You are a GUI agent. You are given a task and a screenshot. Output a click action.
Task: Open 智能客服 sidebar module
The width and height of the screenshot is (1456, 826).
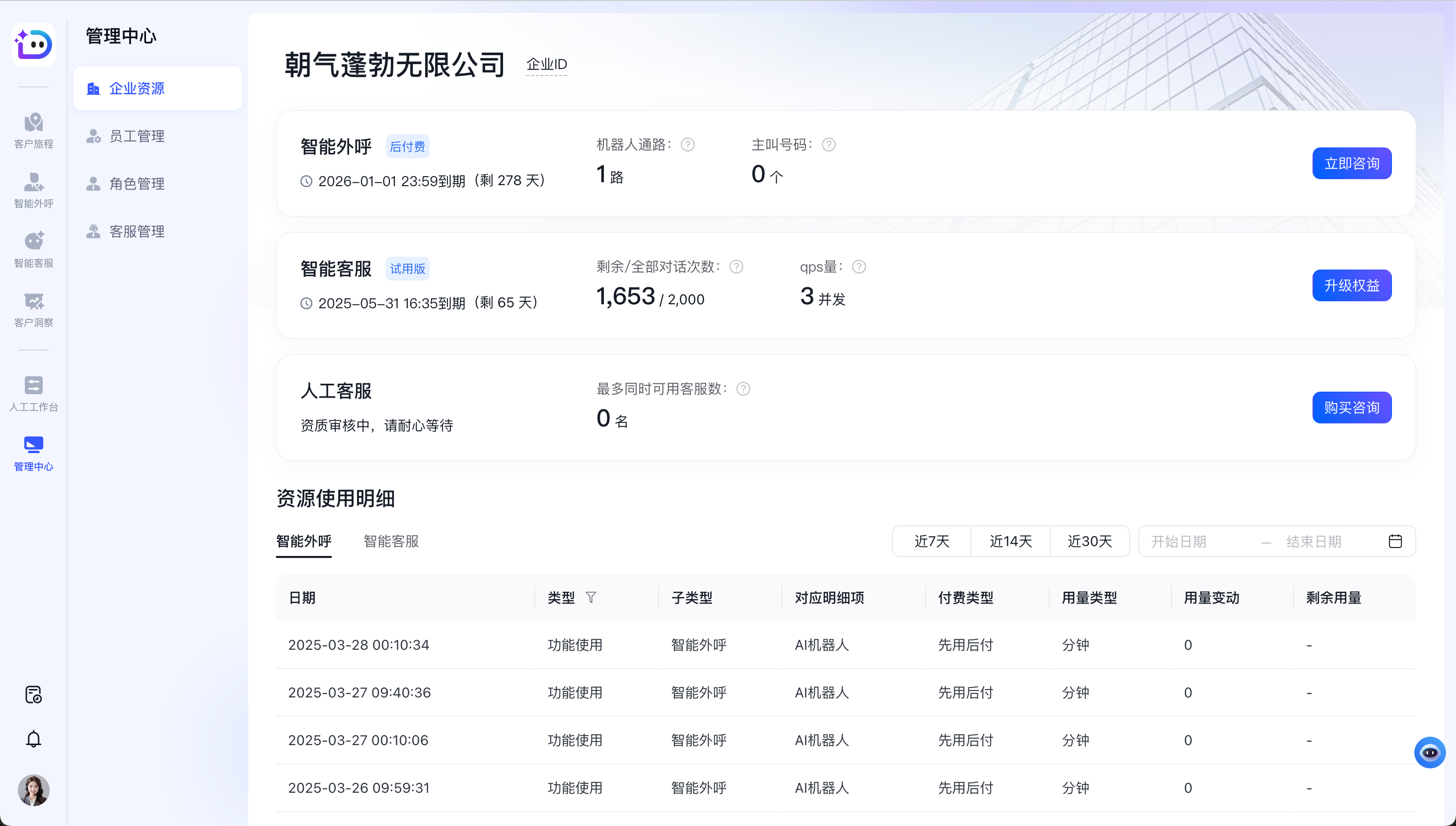[x=33, y=250]
